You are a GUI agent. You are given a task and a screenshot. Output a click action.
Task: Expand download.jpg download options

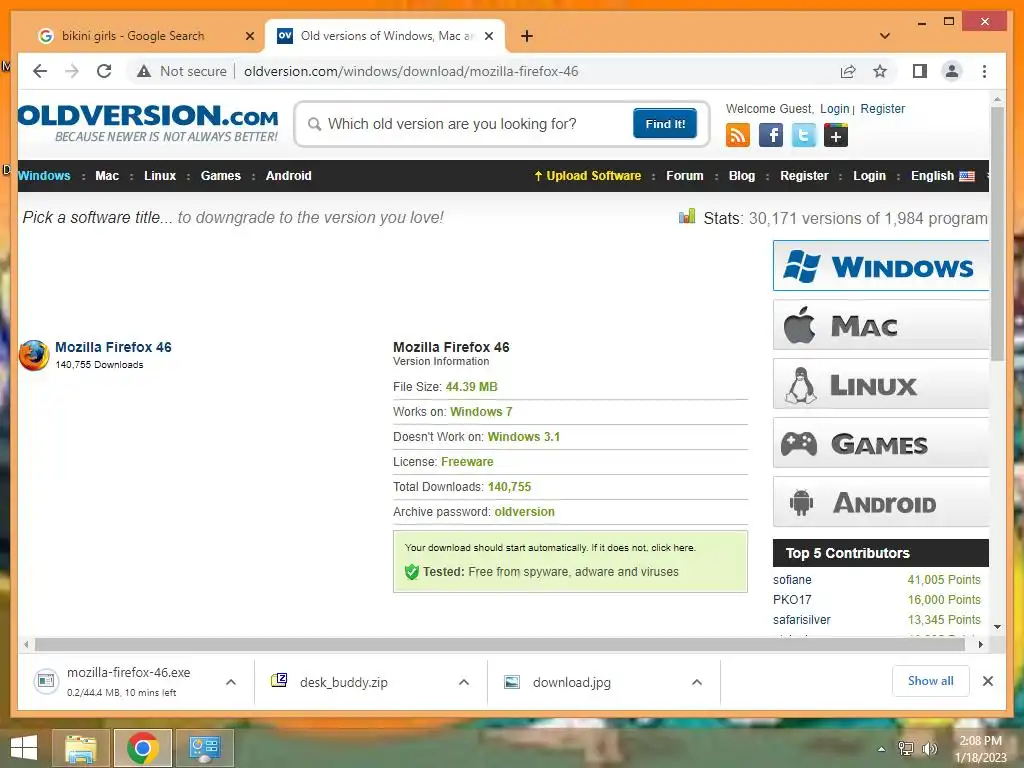pyautogui.click(x=697, y=682)
